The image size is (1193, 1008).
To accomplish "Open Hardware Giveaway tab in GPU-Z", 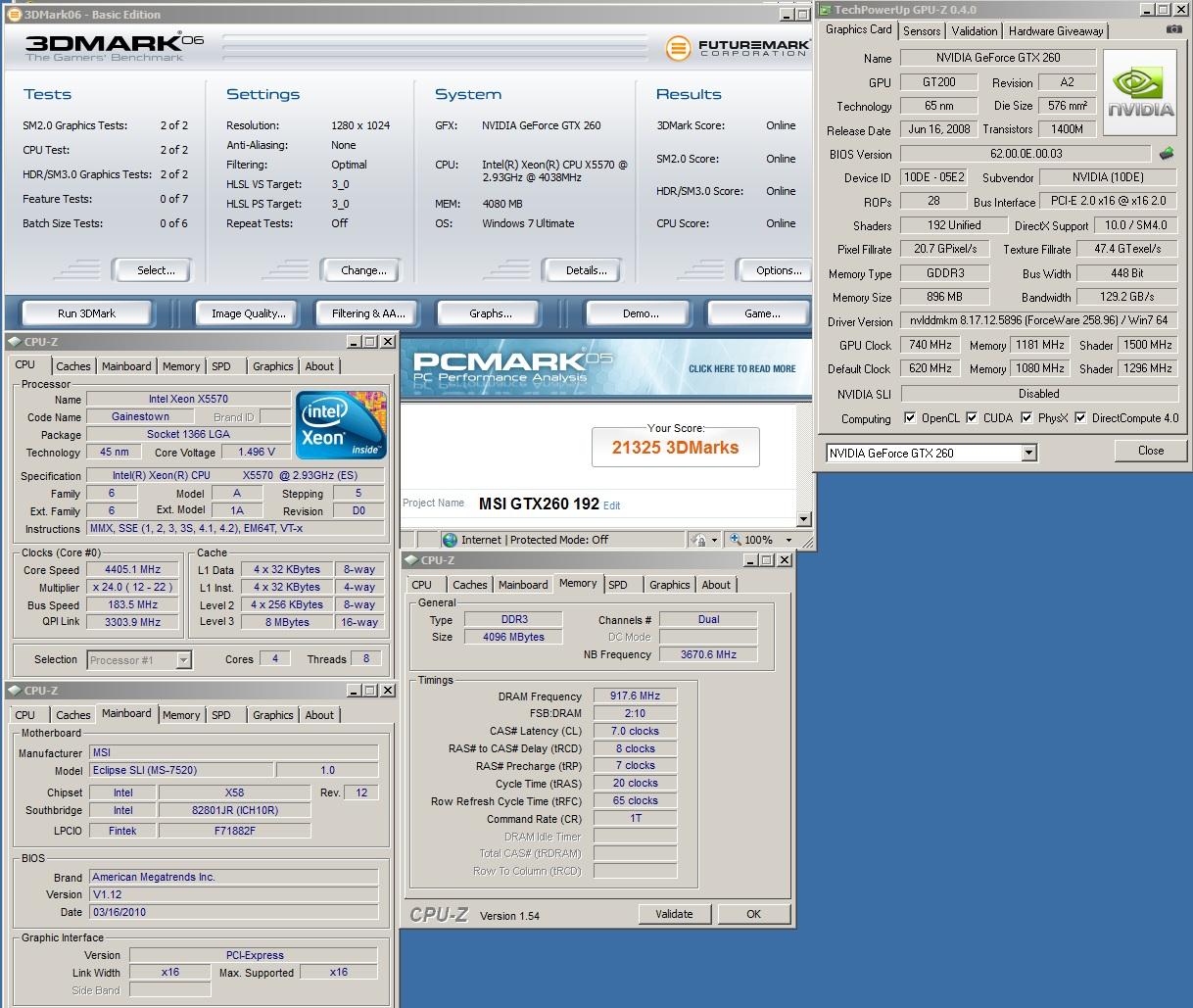I will tap(1056, 30).
